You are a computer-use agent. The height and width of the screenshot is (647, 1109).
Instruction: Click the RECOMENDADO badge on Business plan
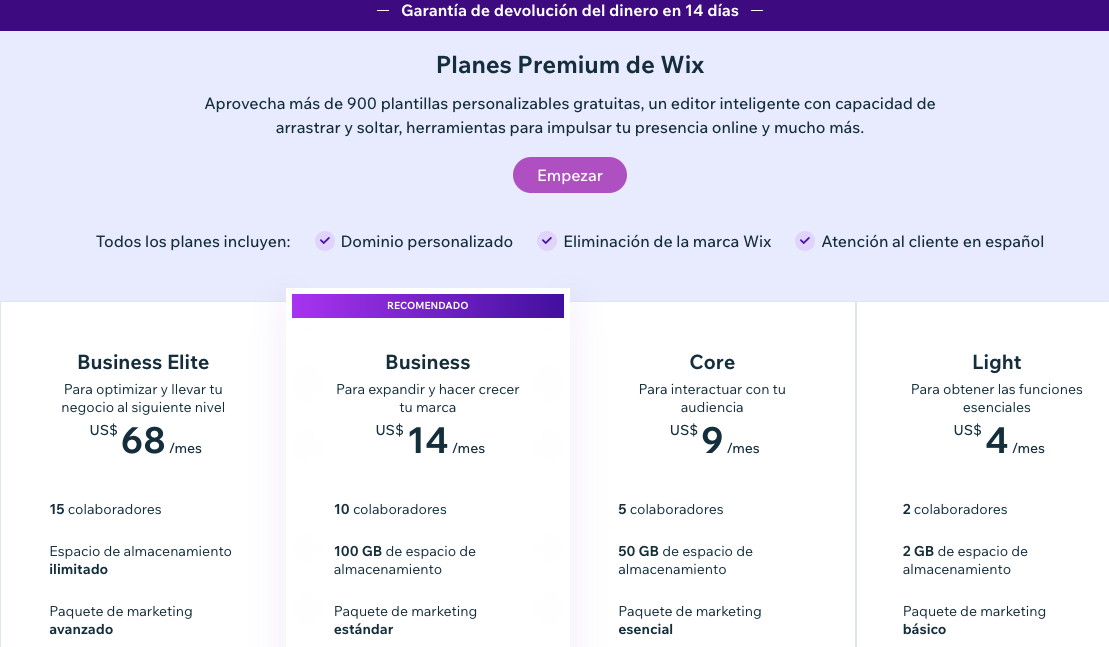coord(428,306)
